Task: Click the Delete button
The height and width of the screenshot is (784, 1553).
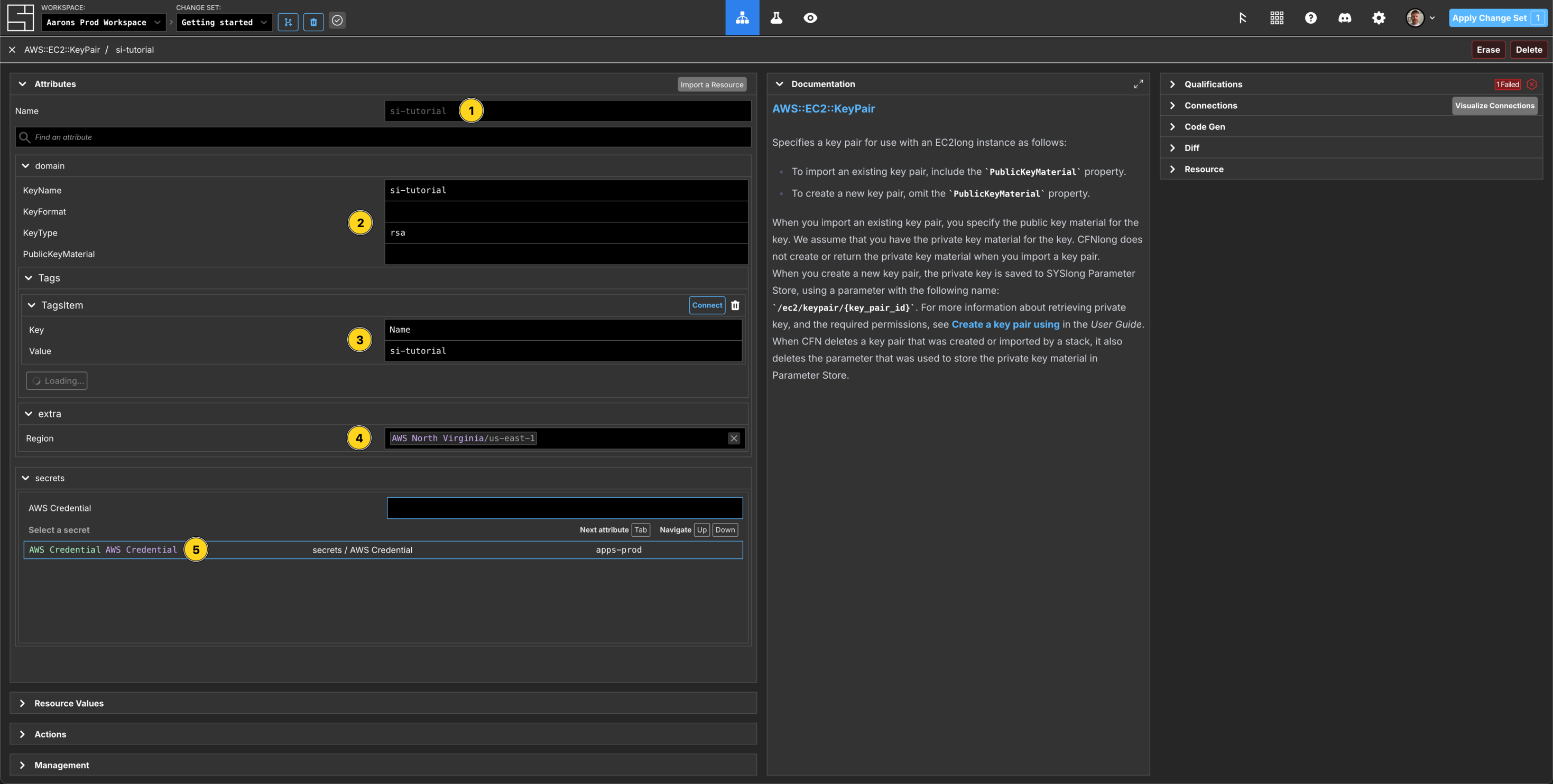Action: click(1529, 50)
